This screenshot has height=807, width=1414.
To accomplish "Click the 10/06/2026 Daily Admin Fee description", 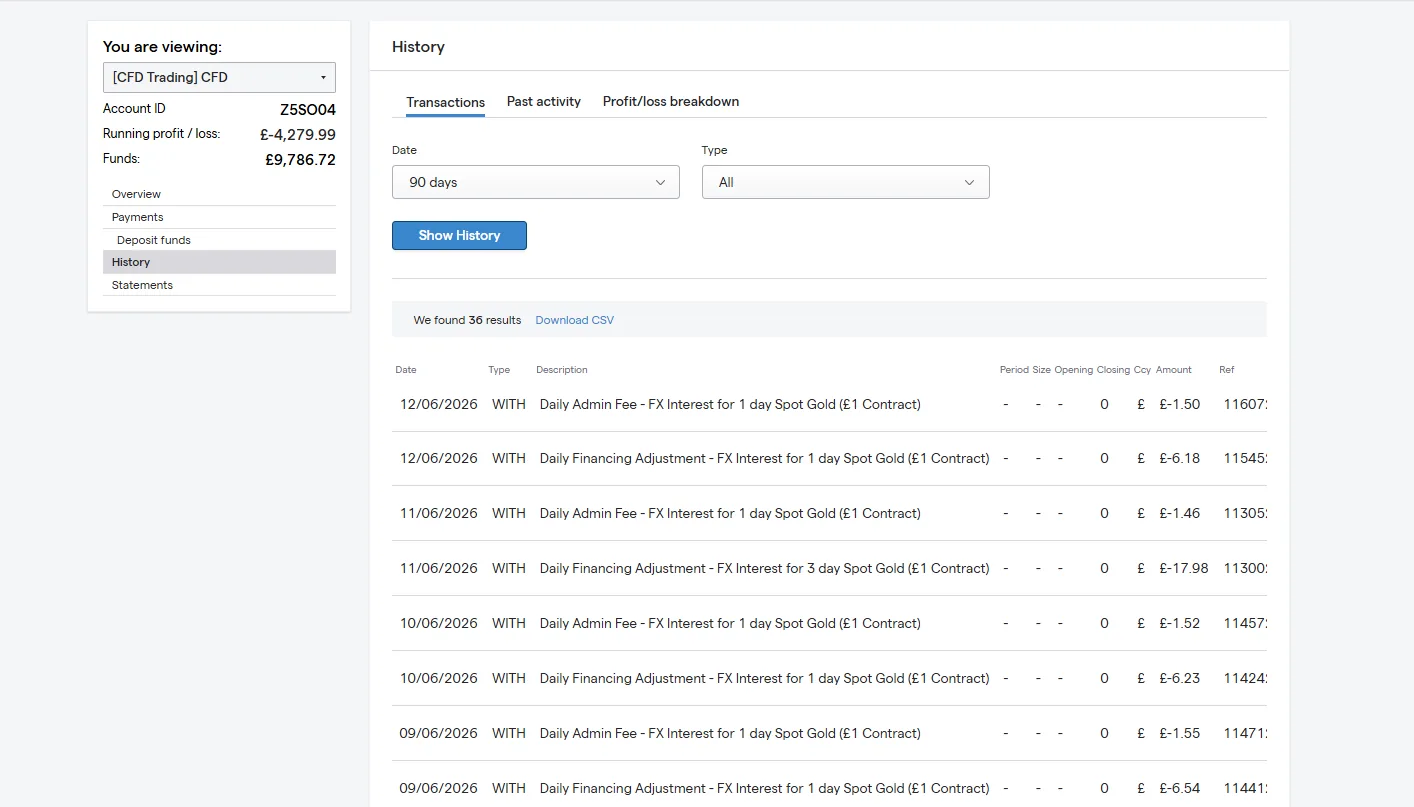I will pos(730,623).
